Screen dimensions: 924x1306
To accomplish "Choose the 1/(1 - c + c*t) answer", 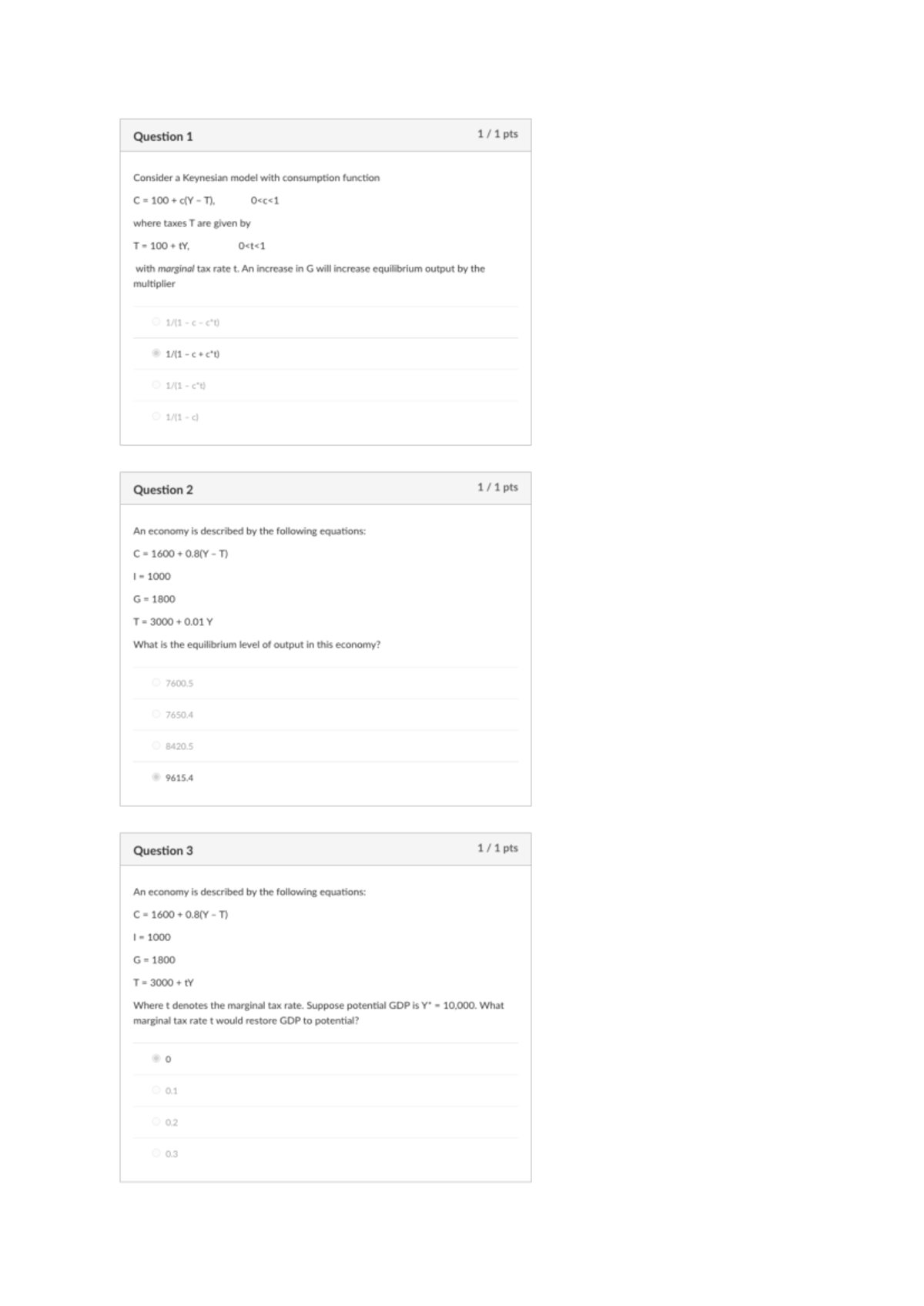I will (x=156, y=353).
